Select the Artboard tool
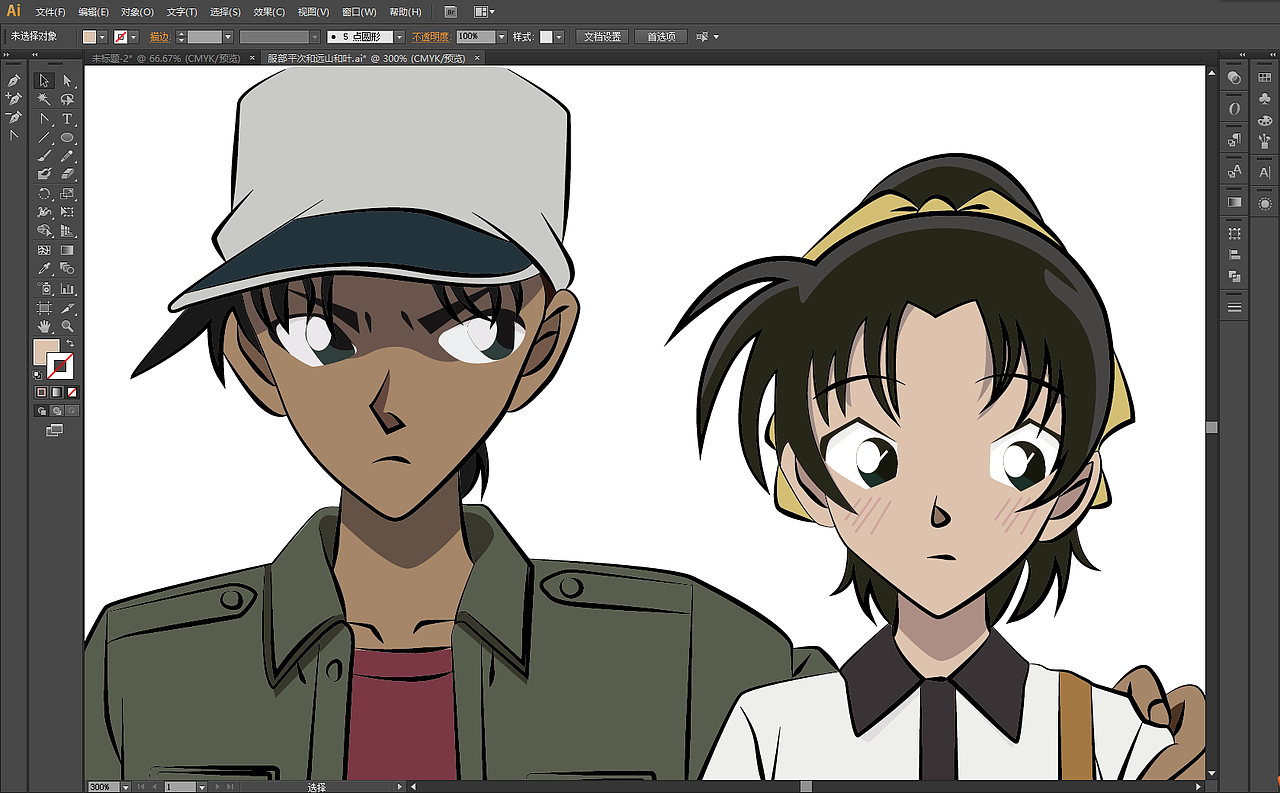Image resolution: width=1280 pixels, height=793 pixels. coord(44,307)
